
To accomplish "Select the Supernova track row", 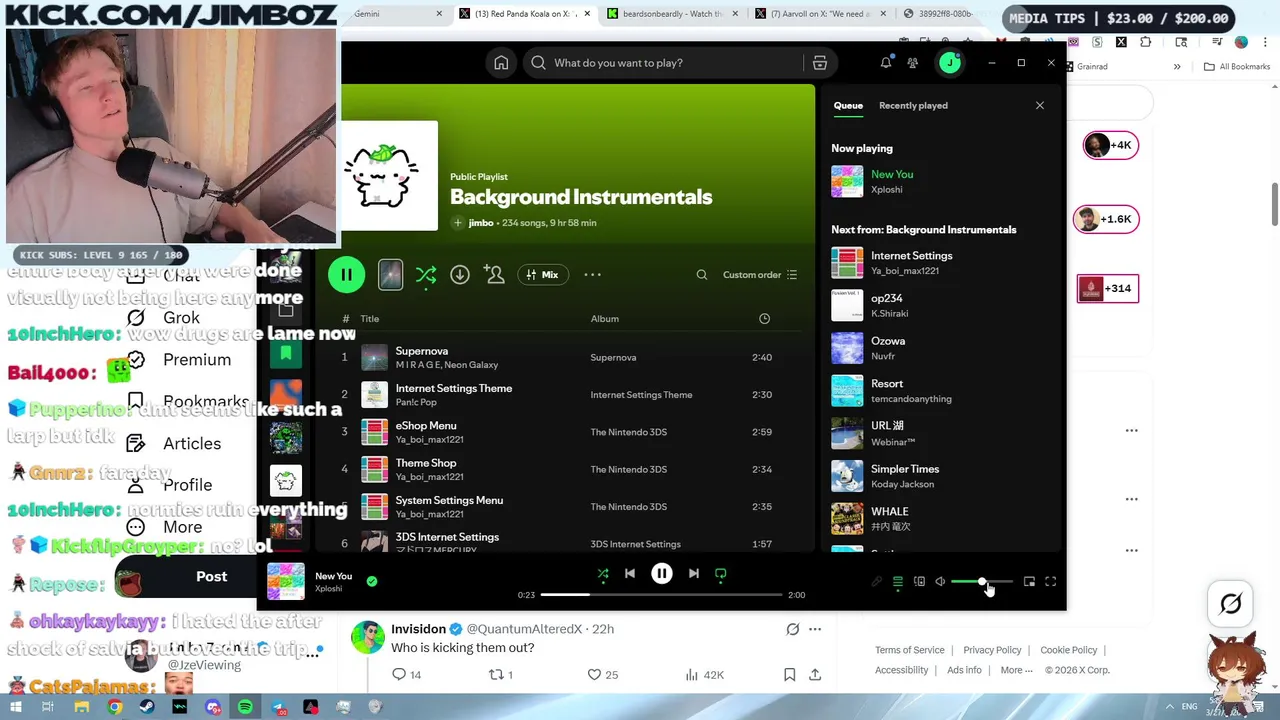I will click(x=565, y=357).
